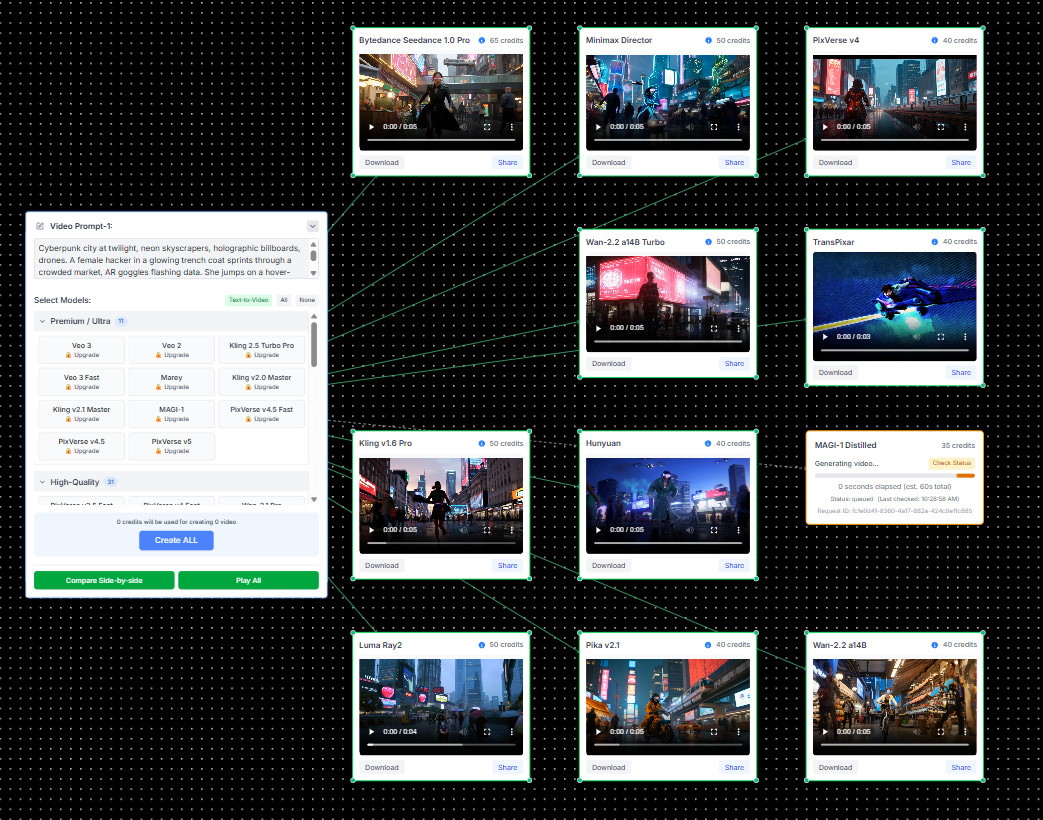This screenshot has height=820, width=1043.
Task: Mute the TransPixar video
Action: [x=917, y=337]
